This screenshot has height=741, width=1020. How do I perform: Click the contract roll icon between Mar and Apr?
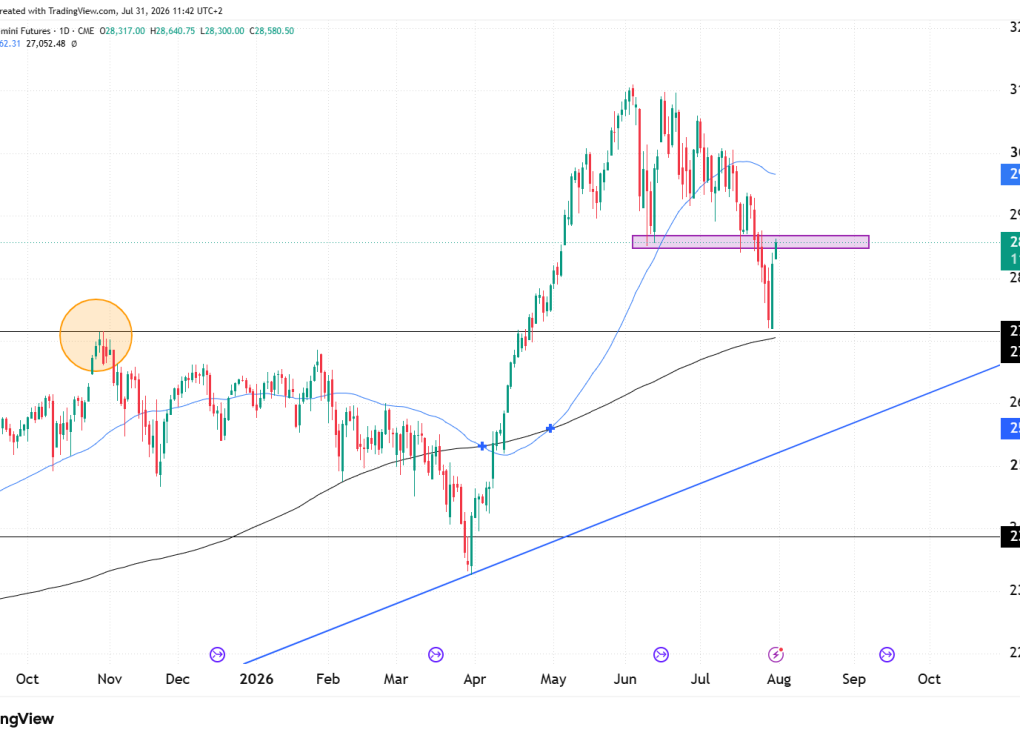(436, 654)
